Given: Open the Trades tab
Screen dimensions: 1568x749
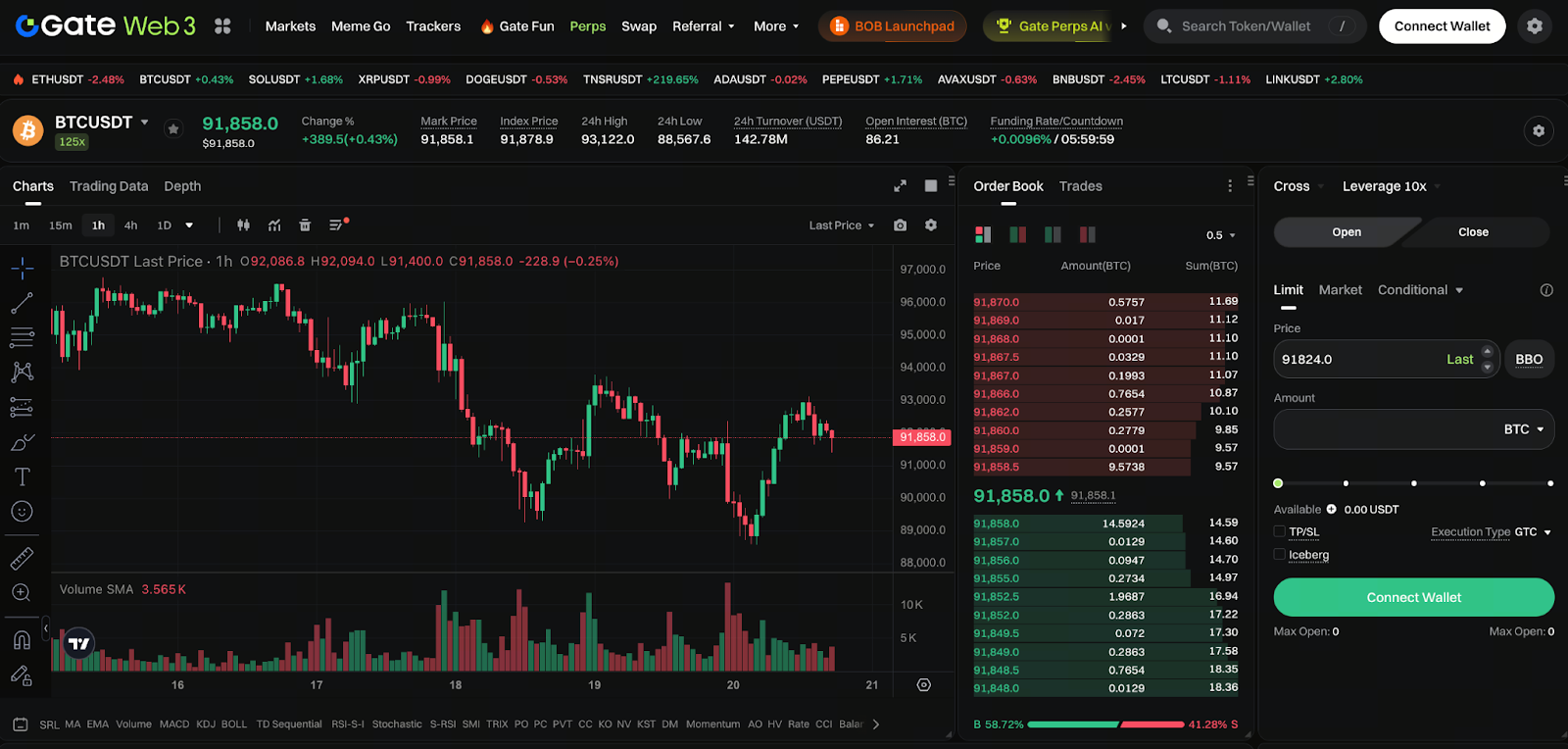Looking at the screenshot, I should (1081, 186).
